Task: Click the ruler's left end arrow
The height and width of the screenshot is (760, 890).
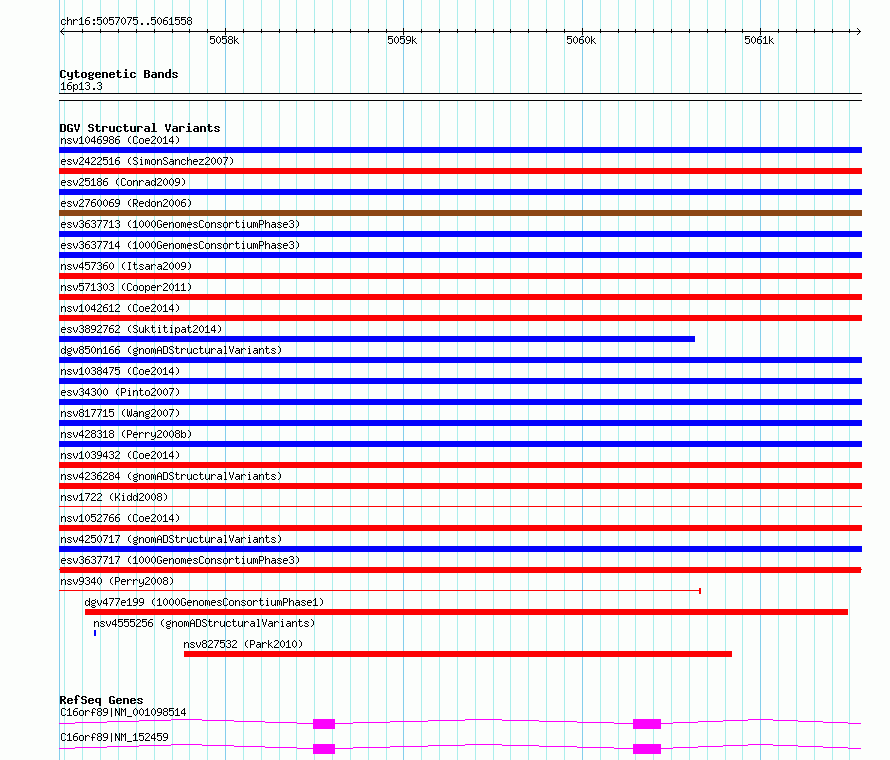Action: [62, 31]
